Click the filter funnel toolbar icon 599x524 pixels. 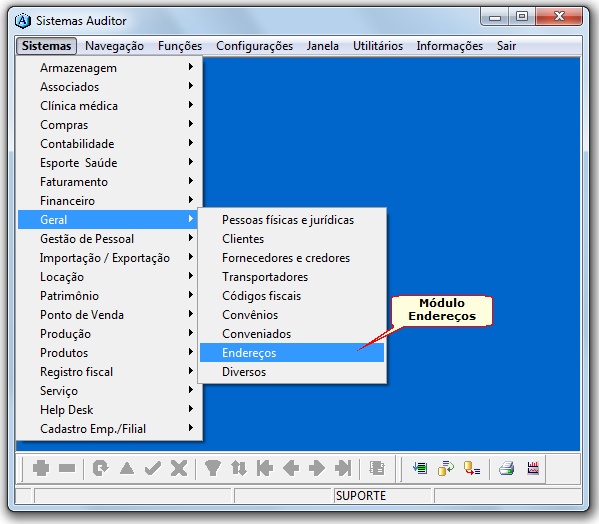click(212, 468)
